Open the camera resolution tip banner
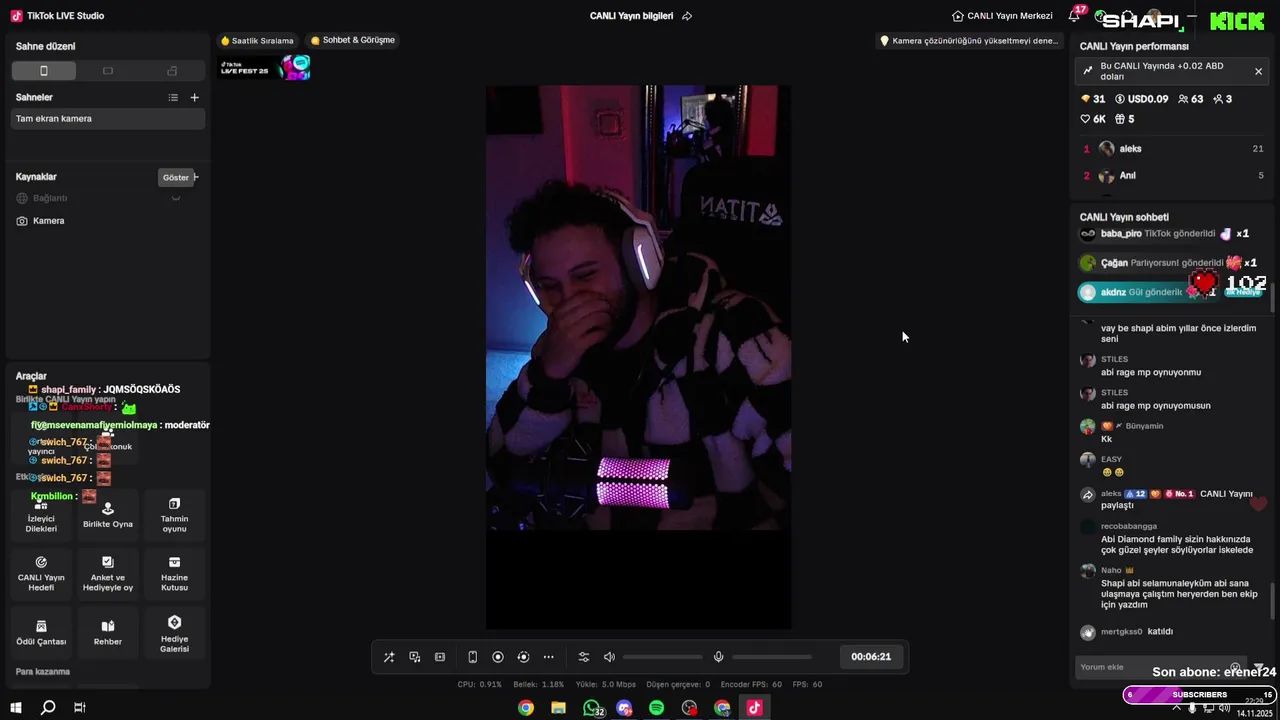Screen dimensions: 1280x720 point(968,41)
